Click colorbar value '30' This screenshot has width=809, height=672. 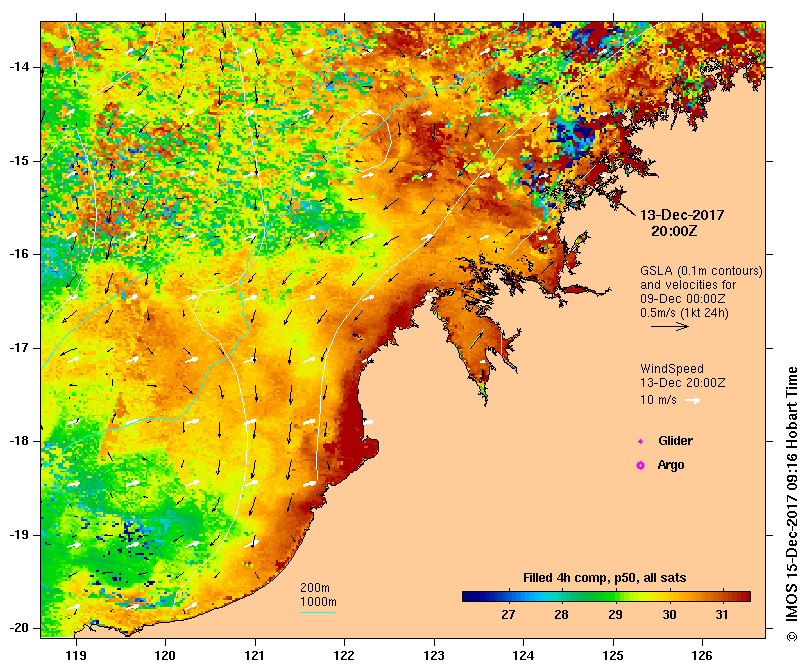coord(669,615)
